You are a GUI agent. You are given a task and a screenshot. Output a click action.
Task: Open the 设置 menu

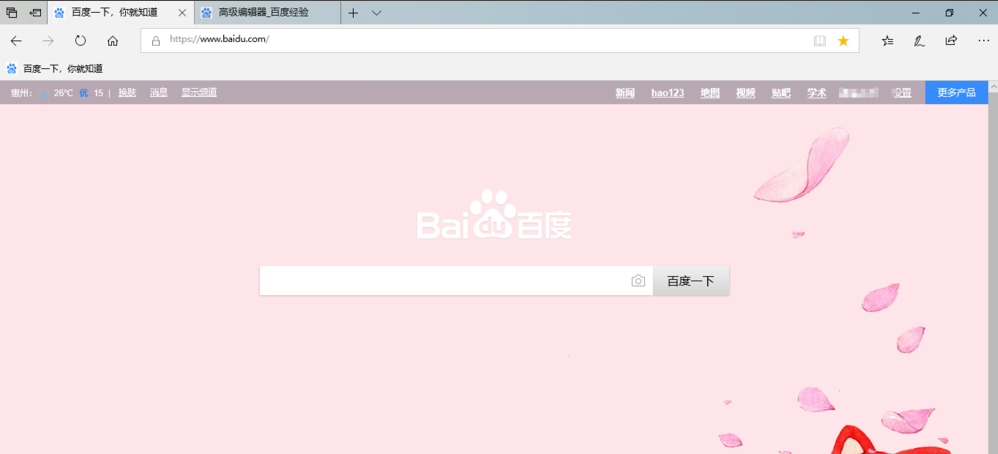pyautogui.click(x=902, y=93)
